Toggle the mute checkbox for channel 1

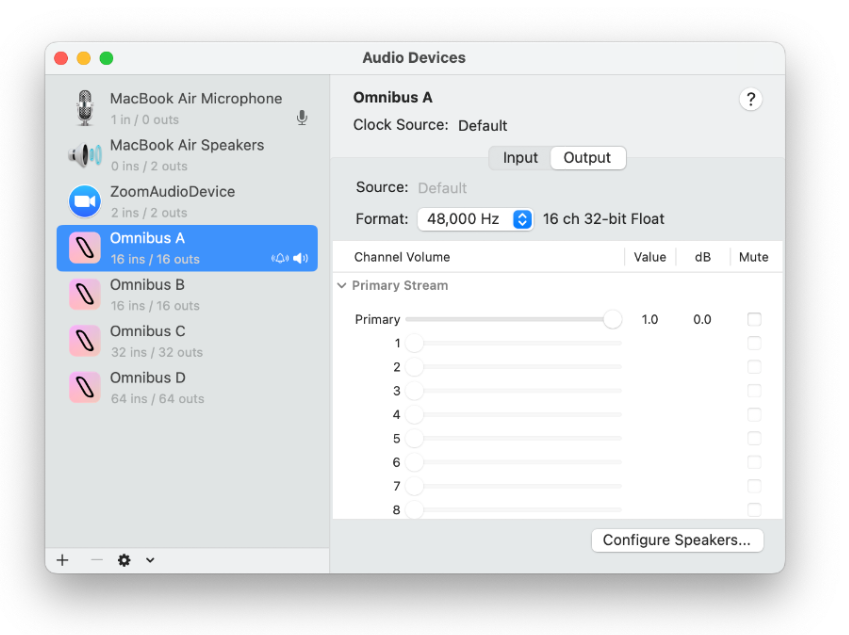(754, 343)
